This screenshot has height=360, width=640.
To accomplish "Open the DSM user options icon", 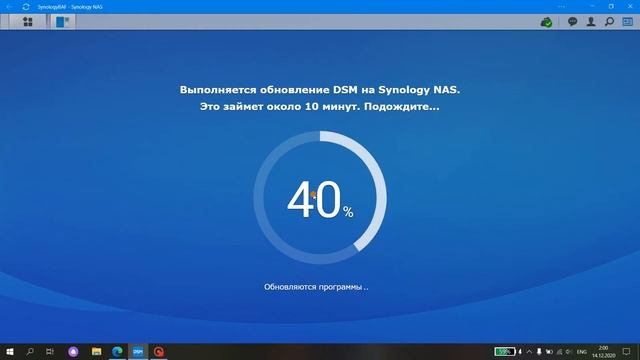I will [x=591, y=22].
